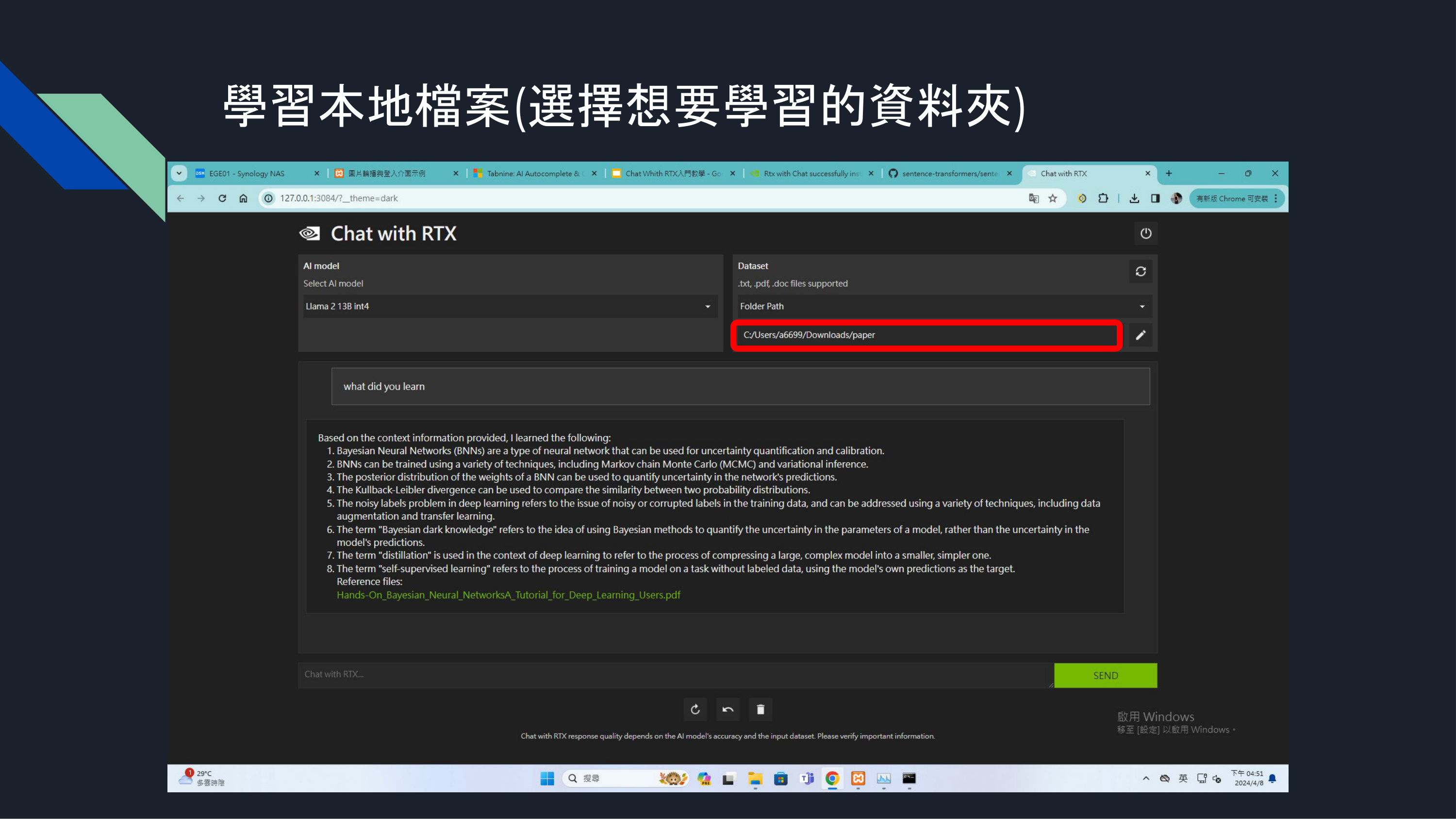View site information icon in address bar
This screenshot has width=1456, height=819.
point(268,198)
